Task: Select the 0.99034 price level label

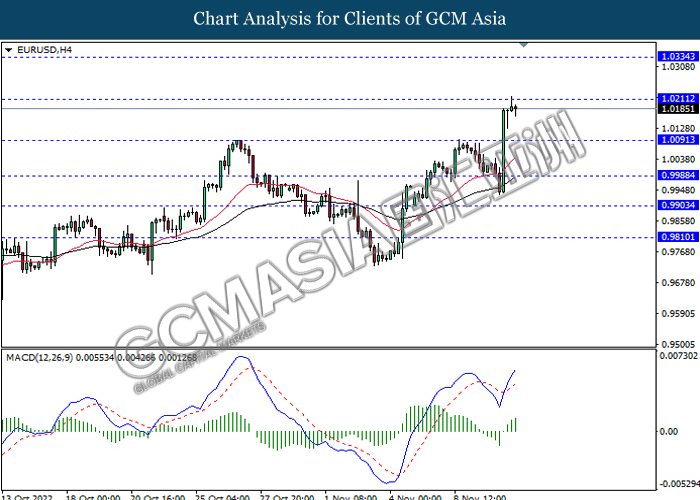Action: tap(678, 205)
